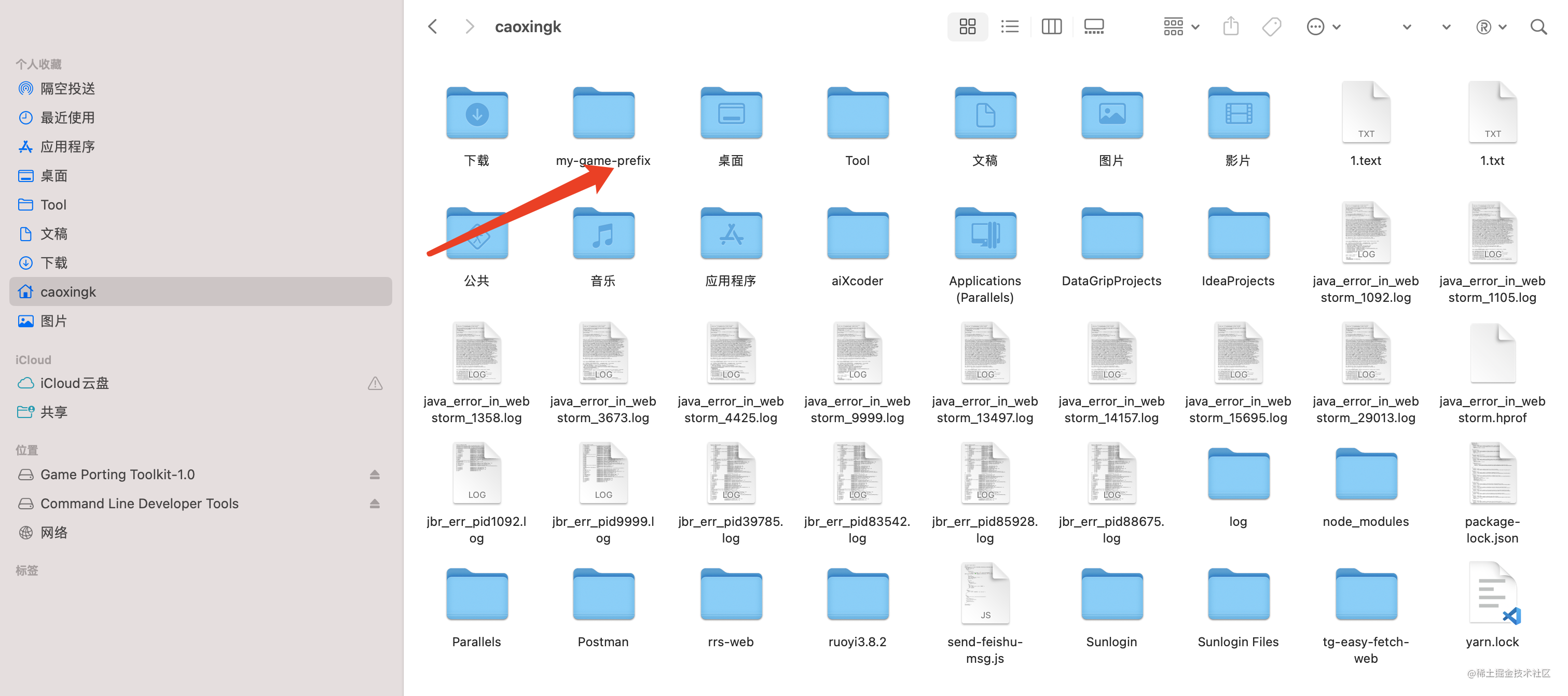Image resolution: width=1568 pixels, height=696 pixels.
Task: Click the Tags toolbar icon
Action: (1272, 27)
